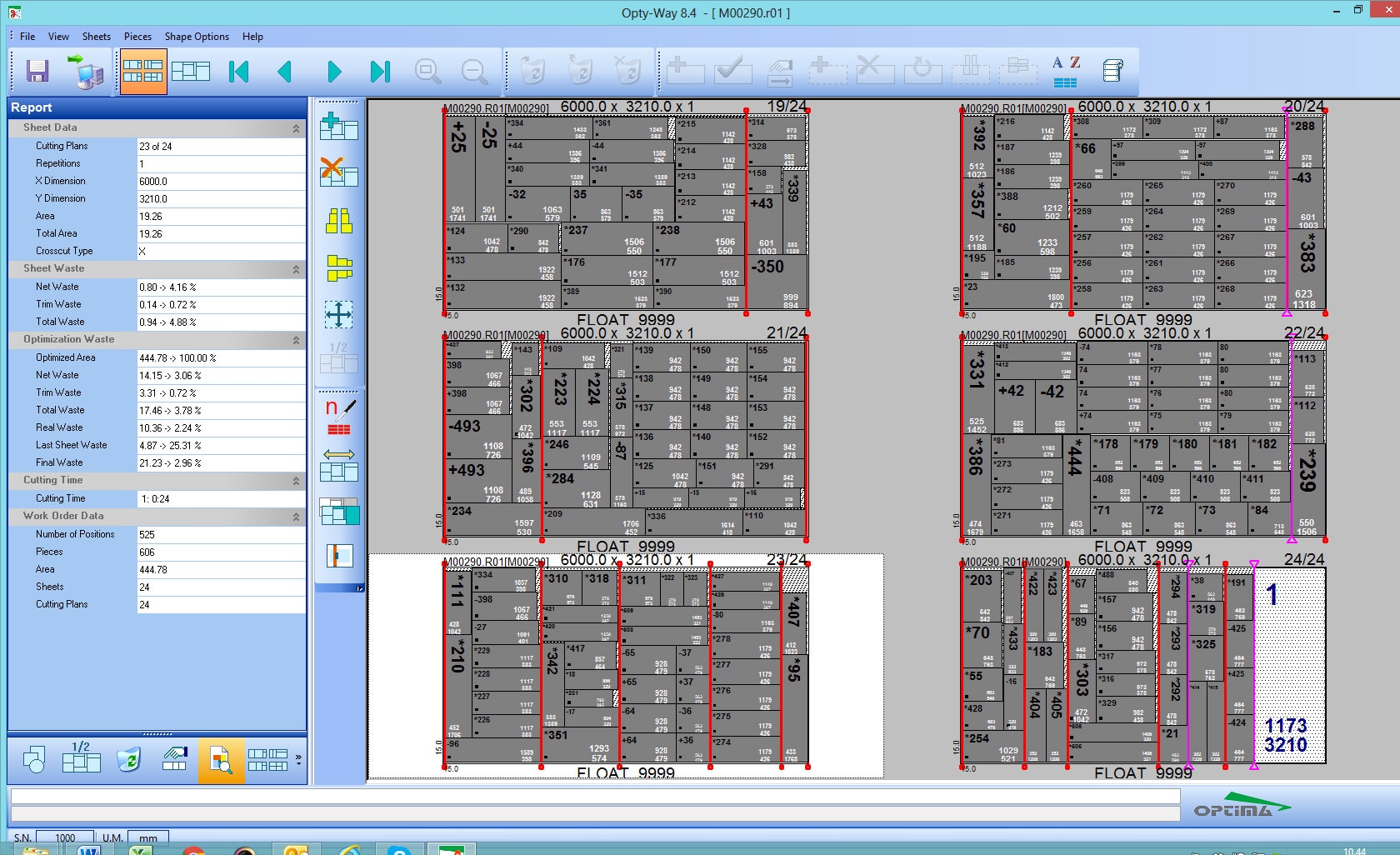The image size is (1400, 855).
Task: Click the Cutting Plans value '23 of 24'
Action: point(221,146)
